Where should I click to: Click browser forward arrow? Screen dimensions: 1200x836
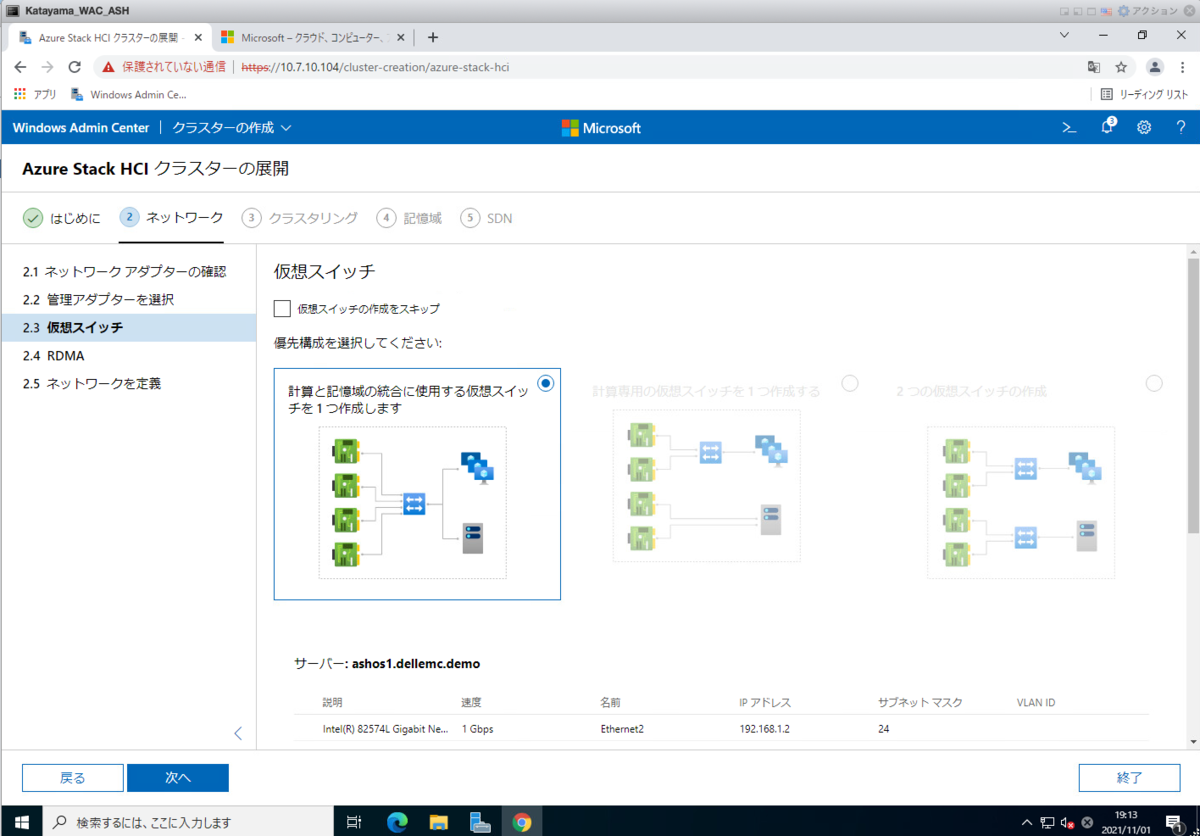coord(47,67)
